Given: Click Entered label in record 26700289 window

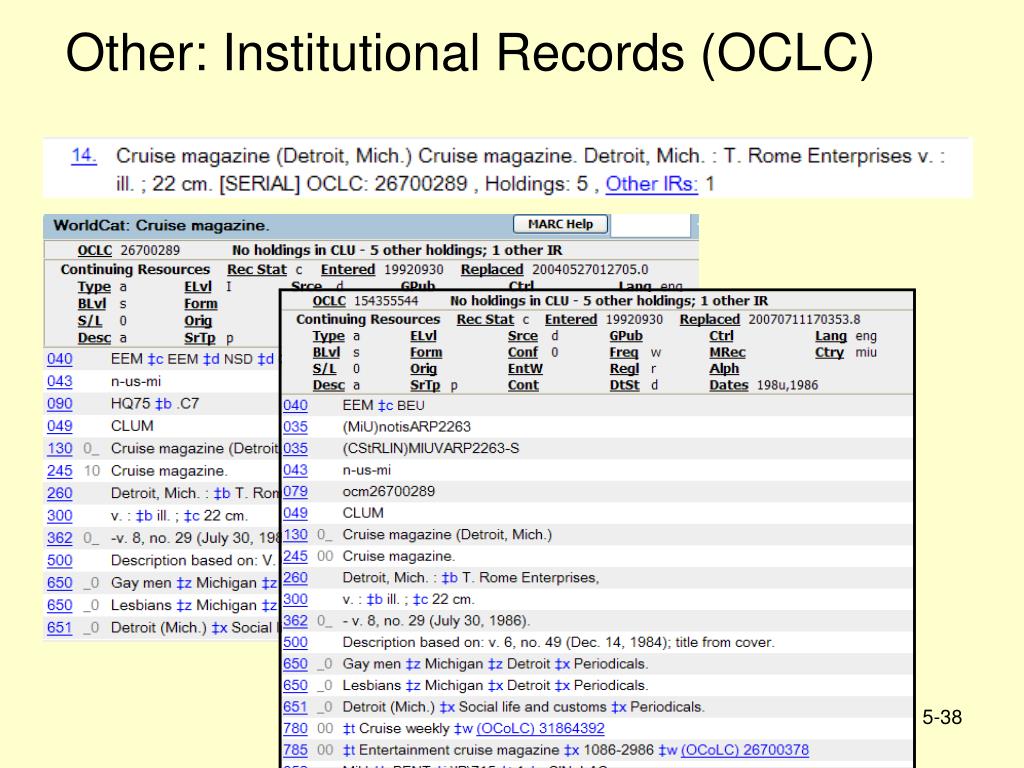Looking at the screenshot, I should pos(347,270).
